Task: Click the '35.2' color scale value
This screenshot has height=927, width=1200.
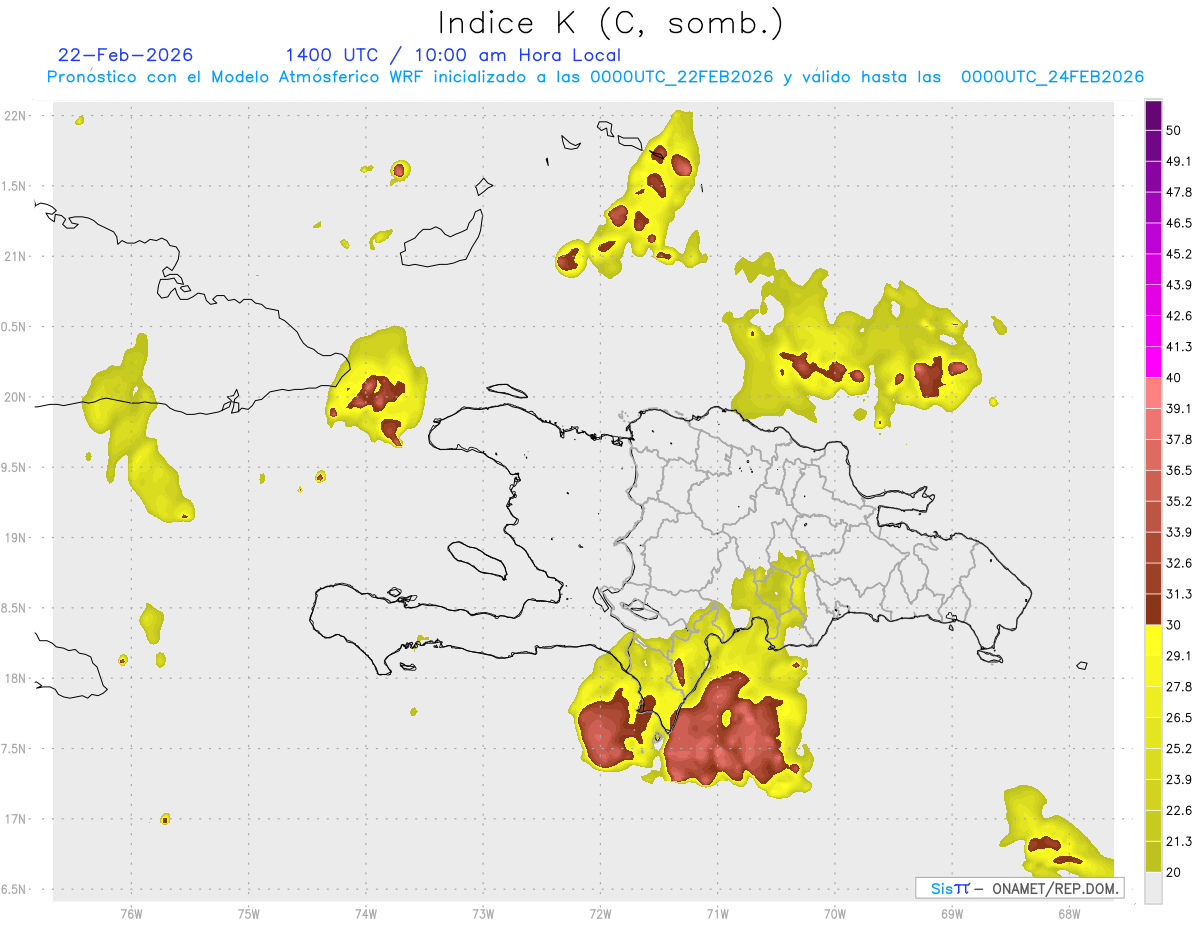Action: 1179,501
